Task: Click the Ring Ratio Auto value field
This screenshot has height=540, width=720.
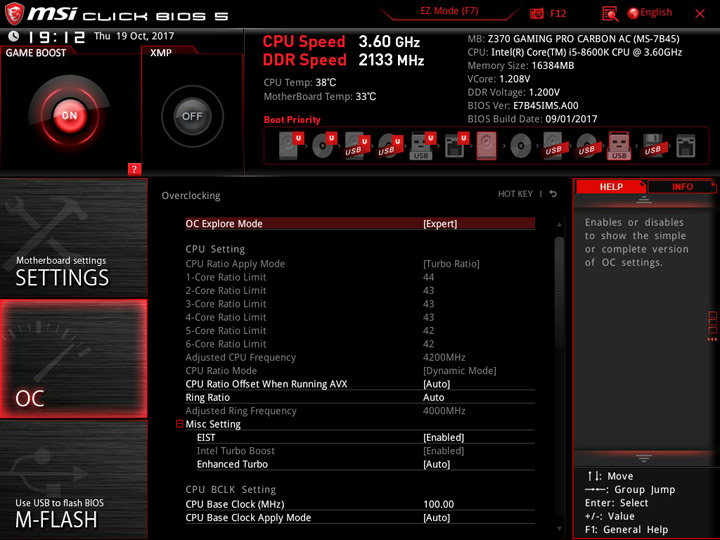Action: coord(433,397)
